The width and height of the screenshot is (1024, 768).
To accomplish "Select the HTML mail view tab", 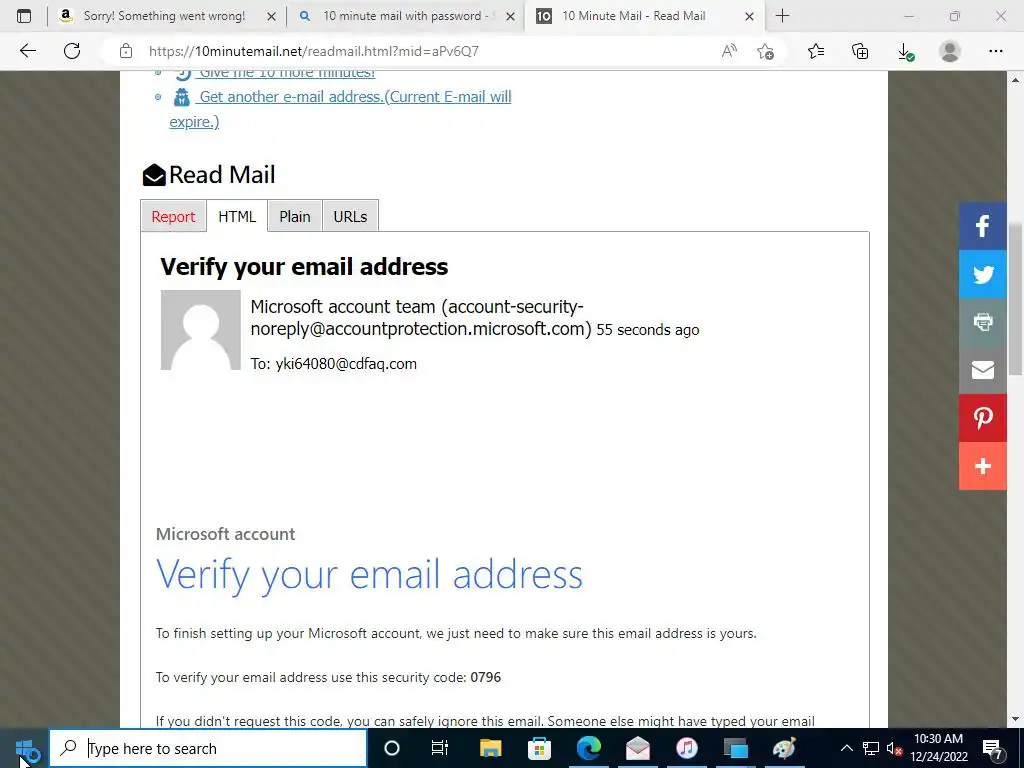I will pos(237,216).
